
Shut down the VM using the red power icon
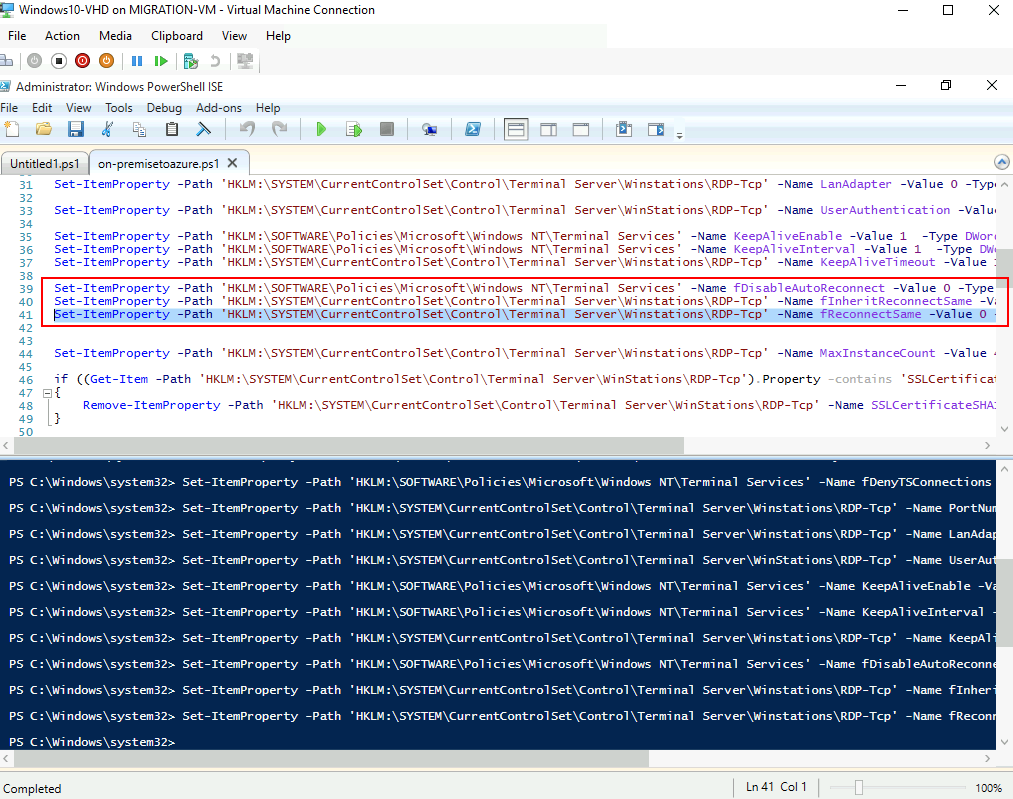[83, 61]
